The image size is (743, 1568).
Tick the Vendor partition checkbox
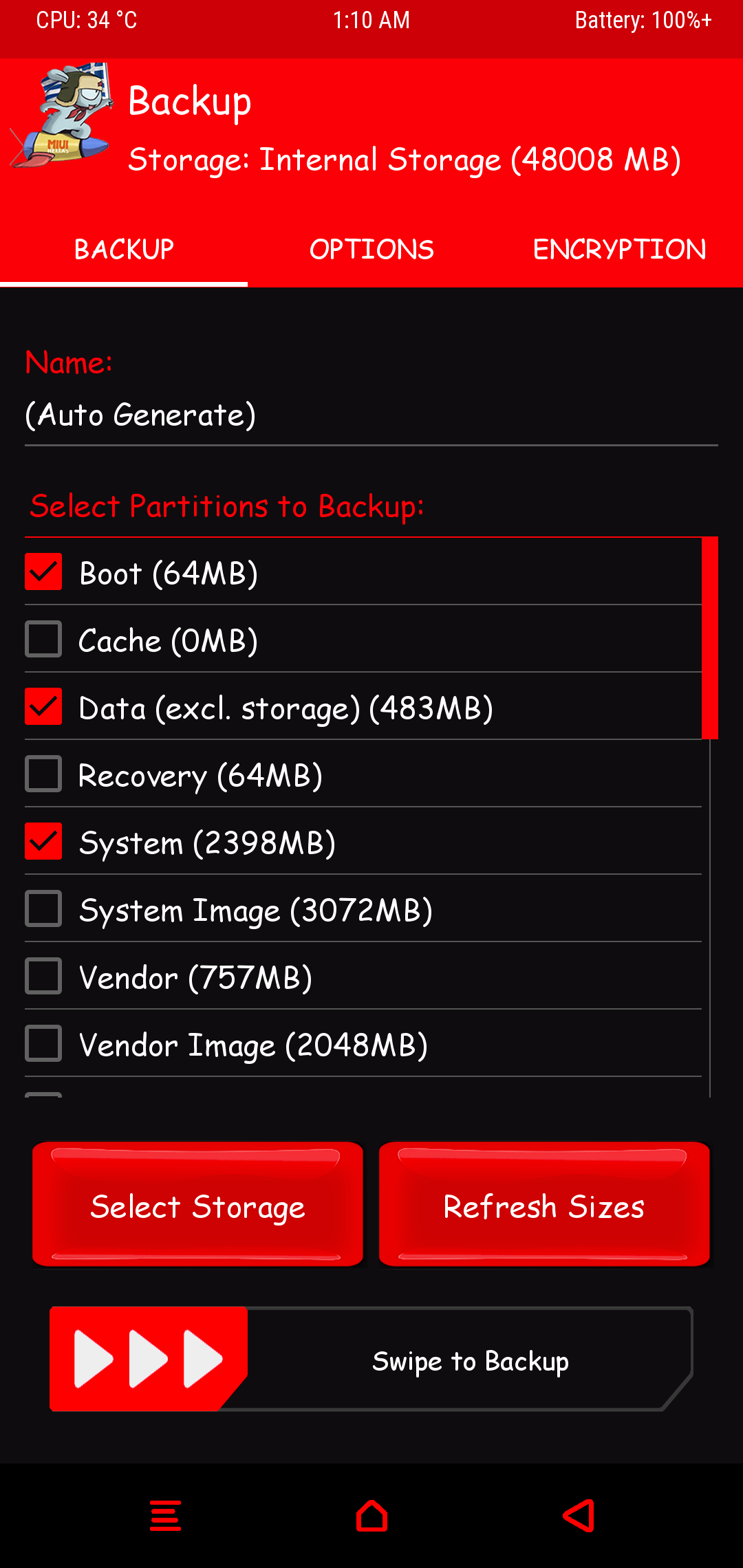click(43, 977)
